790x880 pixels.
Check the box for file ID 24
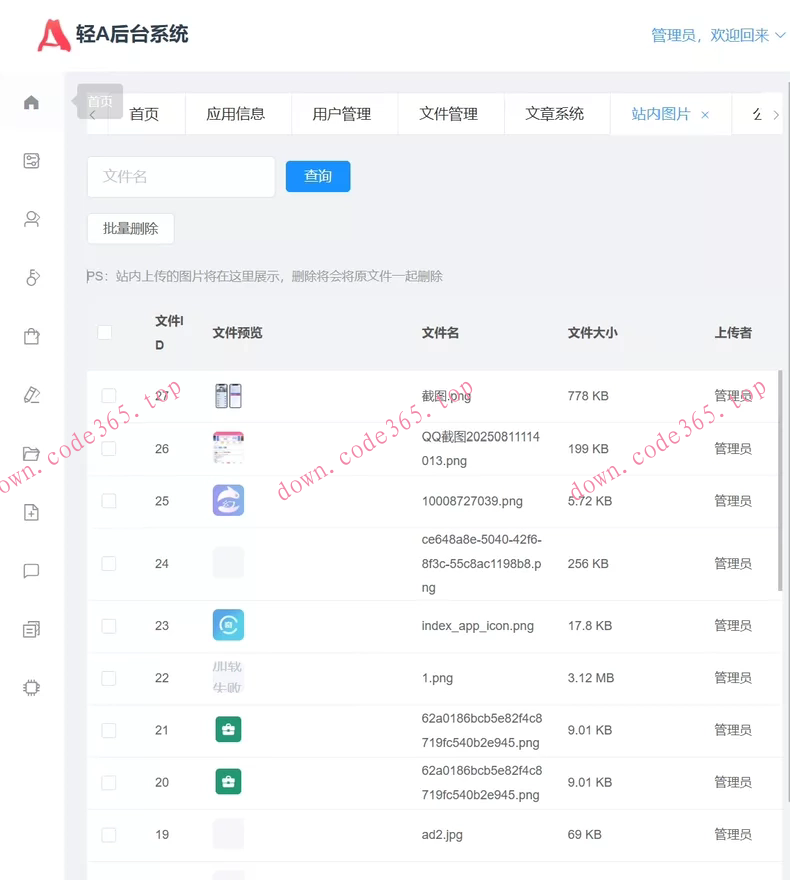109,563
